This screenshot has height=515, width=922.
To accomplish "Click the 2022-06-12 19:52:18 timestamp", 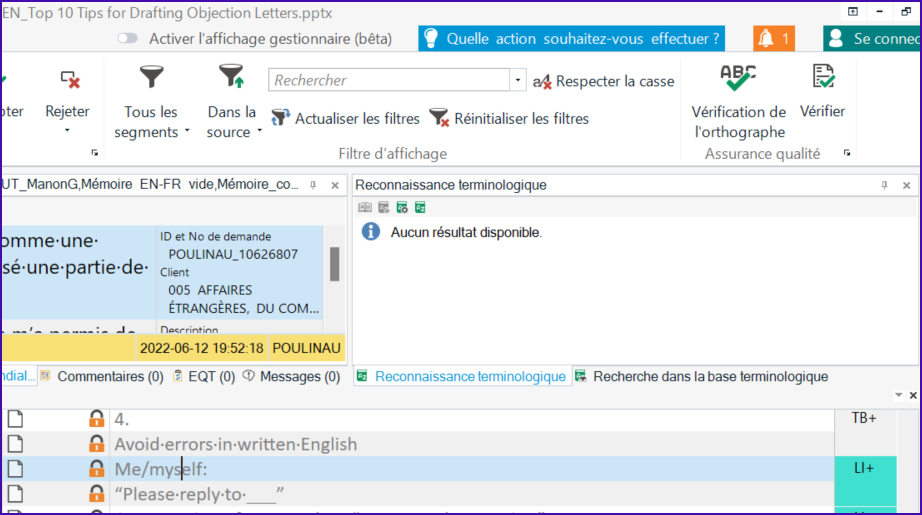I will tap(202, 348).
